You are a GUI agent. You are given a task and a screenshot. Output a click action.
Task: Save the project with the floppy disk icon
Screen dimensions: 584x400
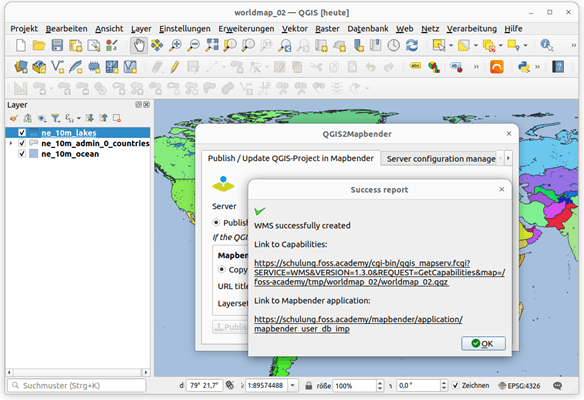(57, 45)
